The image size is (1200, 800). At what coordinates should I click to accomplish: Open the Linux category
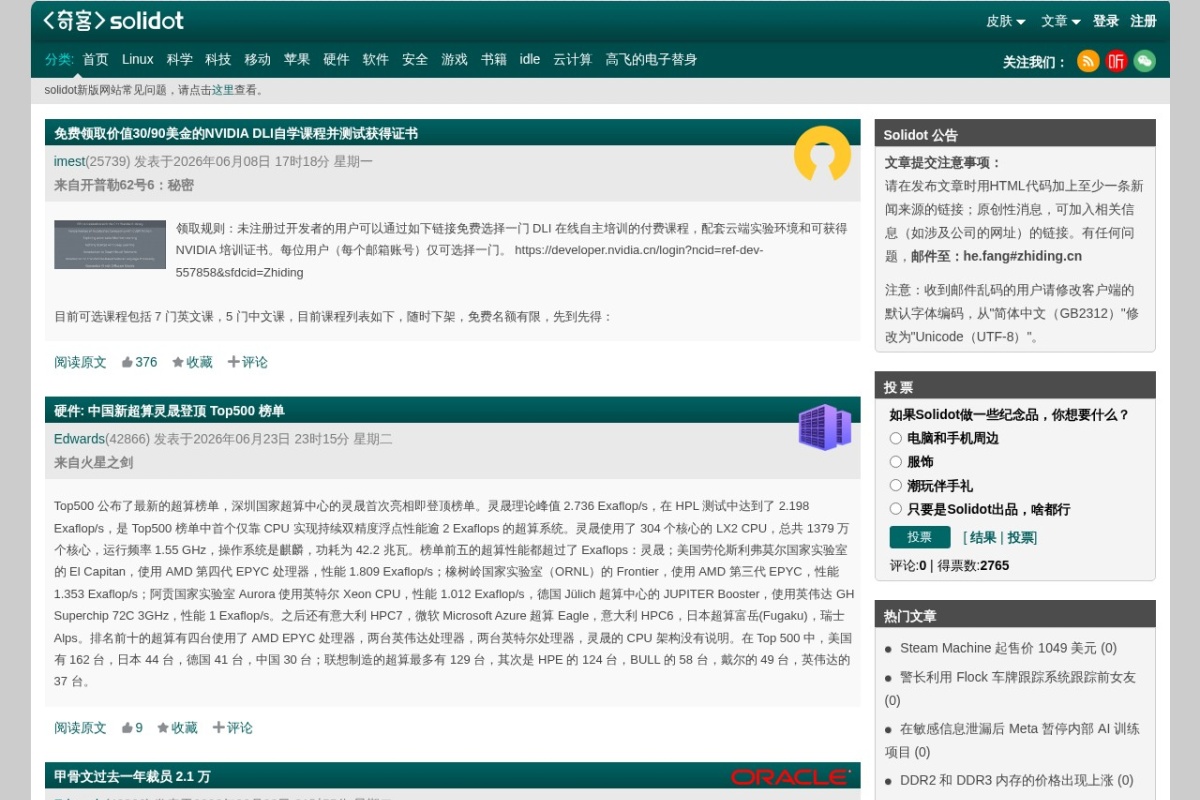pyautogui.click(x=138, y=59)
